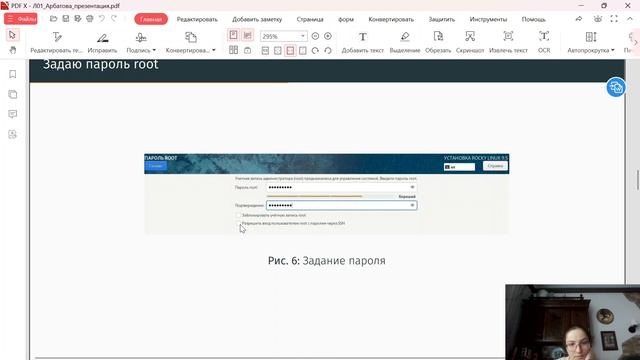
Task: Toggle single page view mode
Action: pyautogui.click(x=233, y=35)
